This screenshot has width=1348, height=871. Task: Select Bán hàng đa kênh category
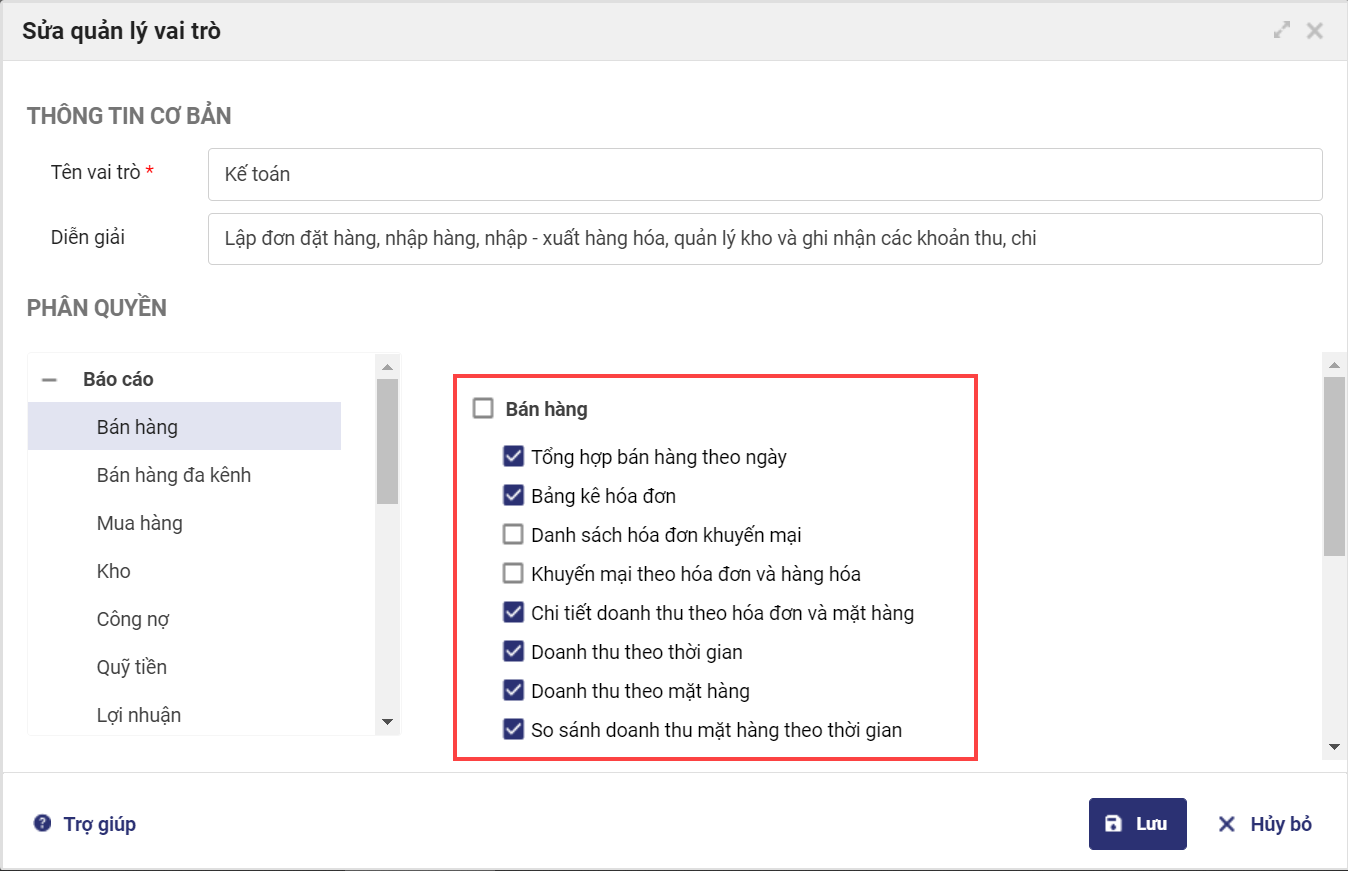tap(174, 475)
